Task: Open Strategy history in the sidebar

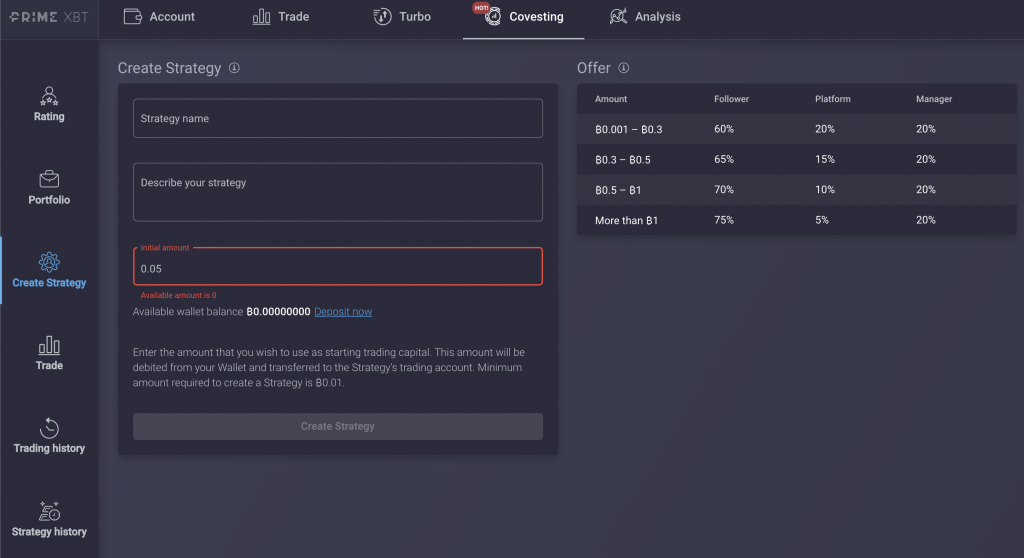Action: (49, 519)
